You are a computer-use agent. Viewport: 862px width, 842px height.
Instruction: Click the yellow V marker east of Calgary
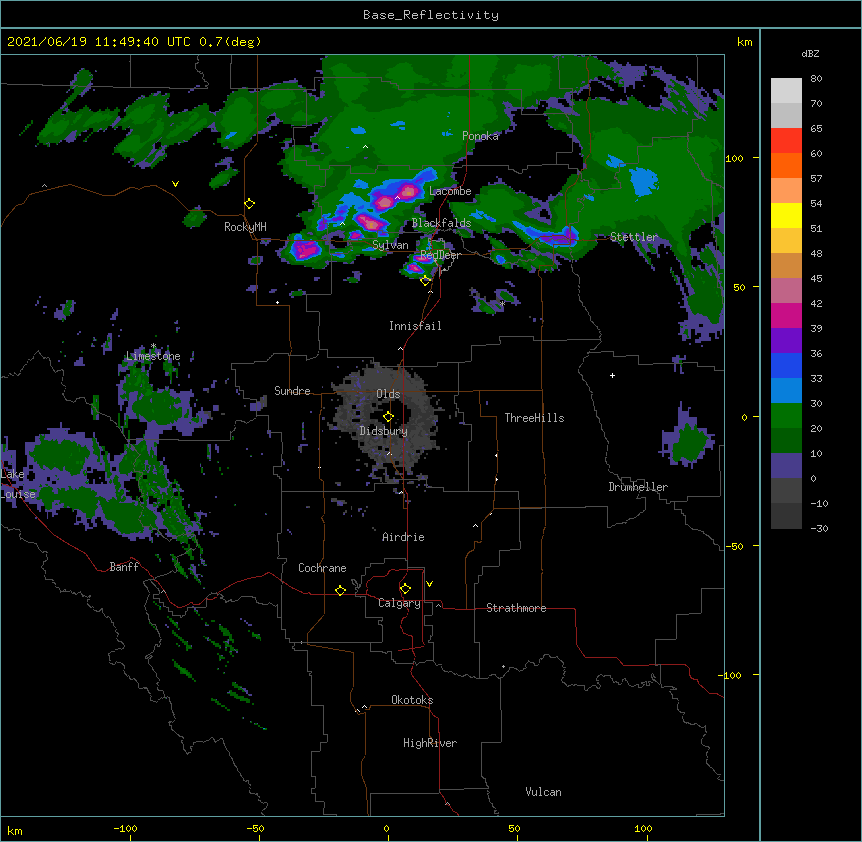[429, 584]
